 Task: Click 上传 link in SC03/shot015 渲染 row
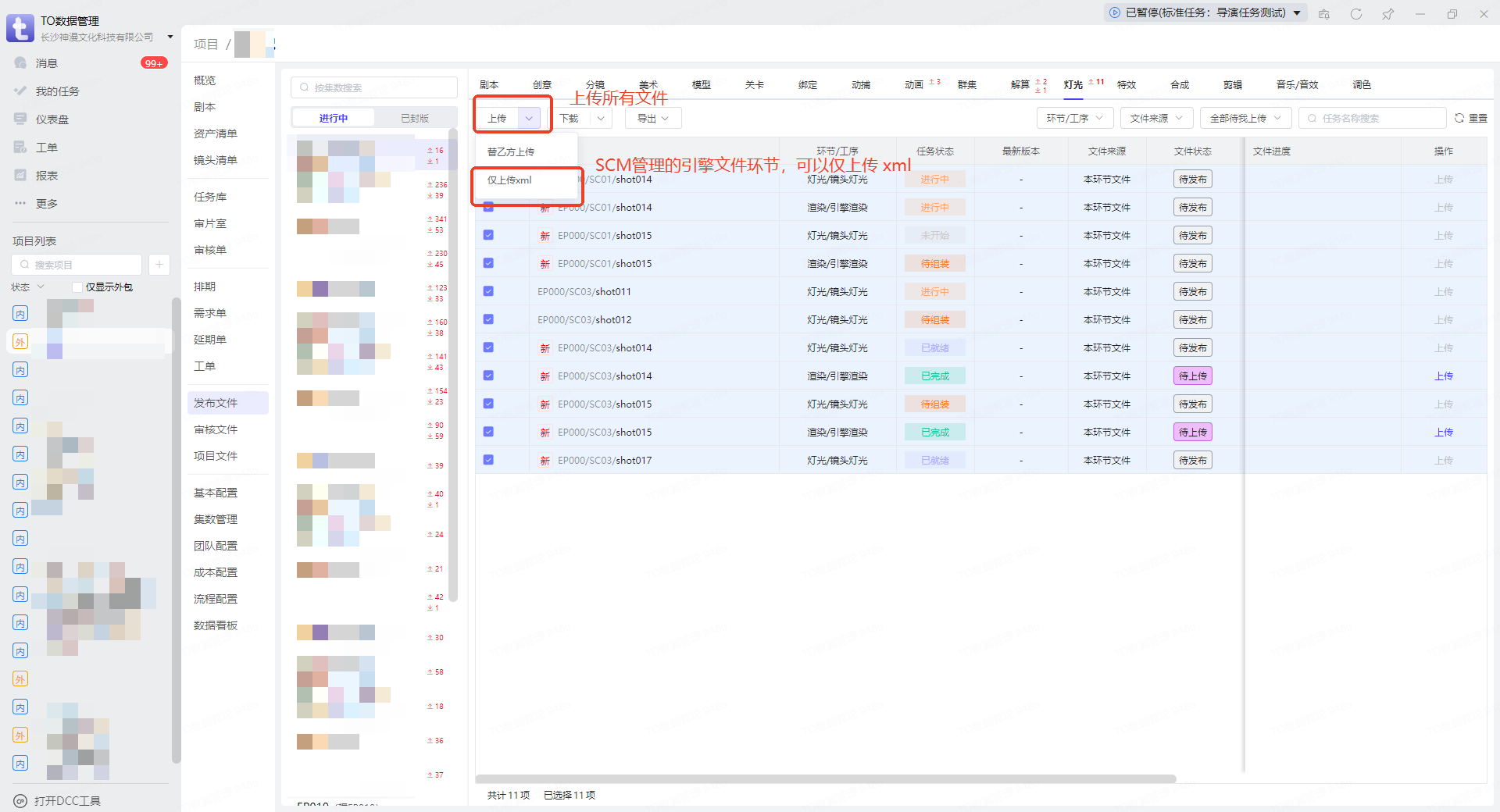(x=1443, y=433)
